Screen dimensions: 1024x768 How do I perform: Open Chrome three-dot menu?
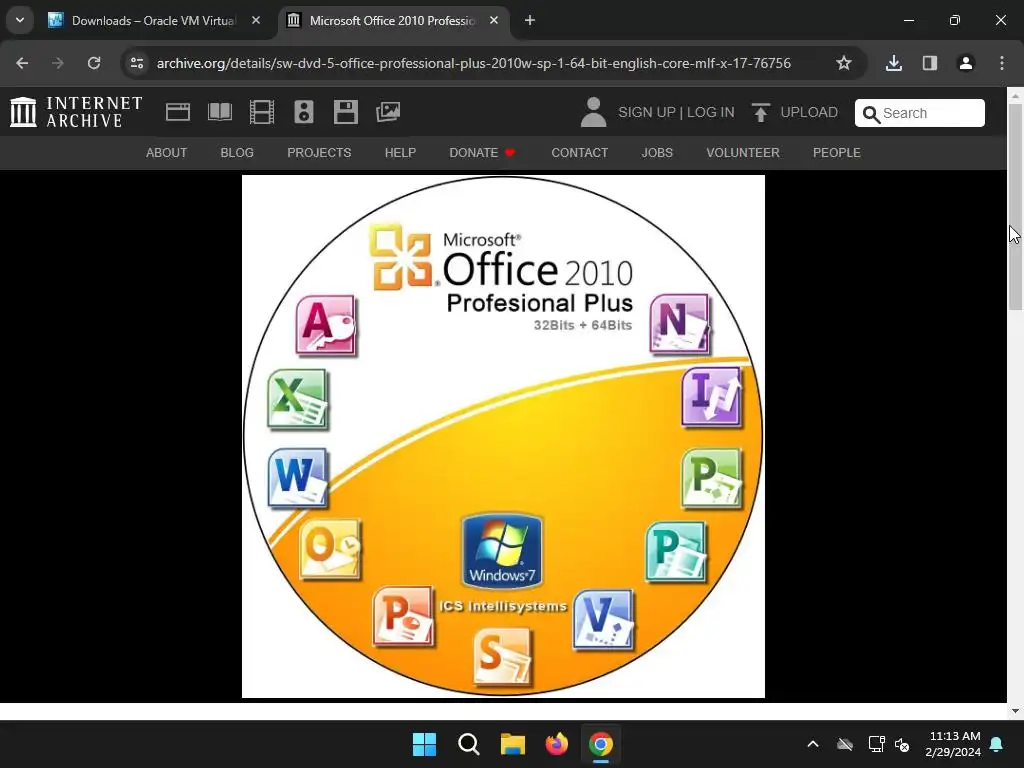pyautogui.click(x=1002, y=63)
